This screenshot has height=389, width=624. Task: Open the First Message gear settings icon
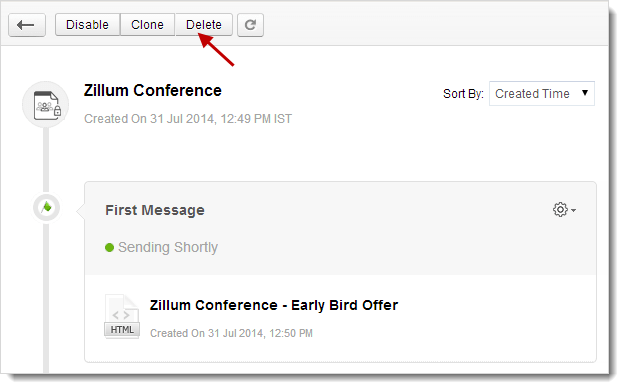560,209
